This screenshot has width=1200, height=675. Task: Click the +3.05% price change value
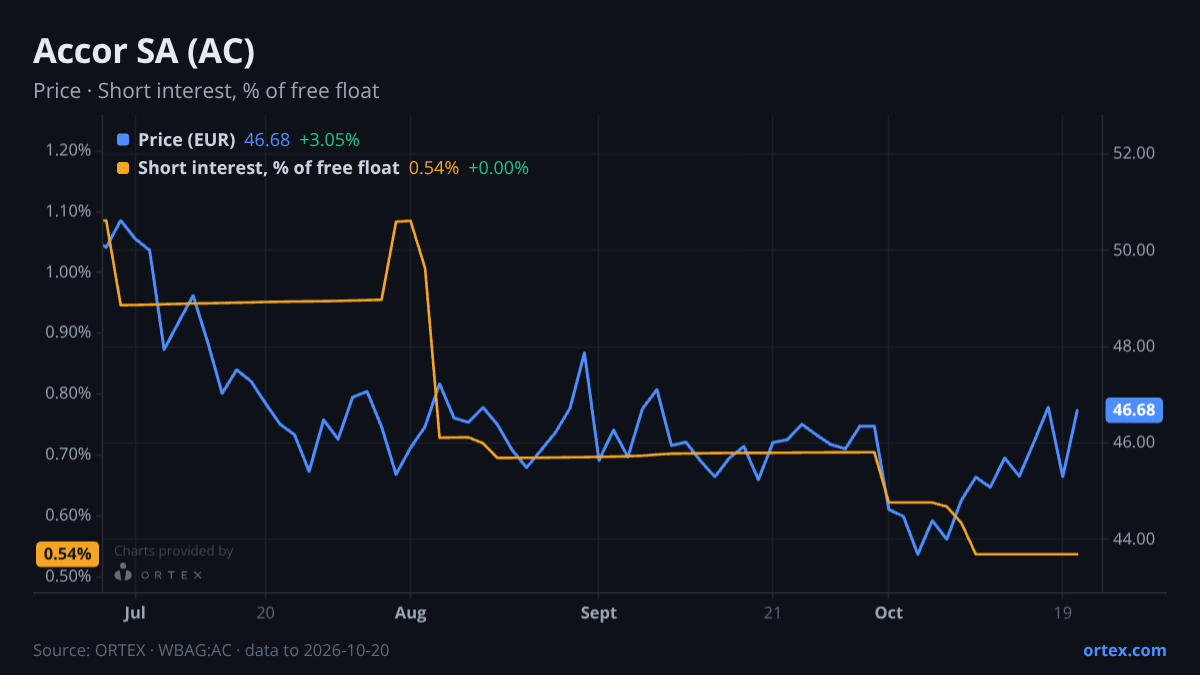[x=329, y=140]
